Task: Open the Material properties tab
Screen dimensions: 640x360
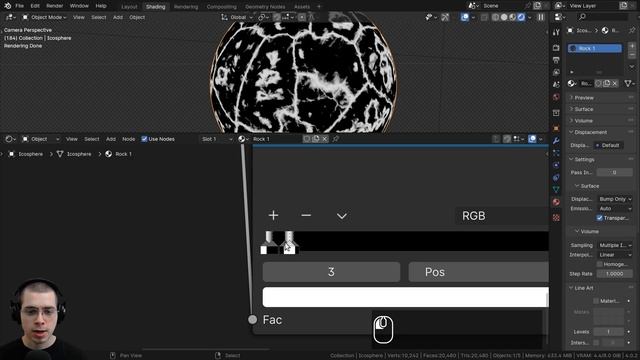Action: (x=556, y=202)
